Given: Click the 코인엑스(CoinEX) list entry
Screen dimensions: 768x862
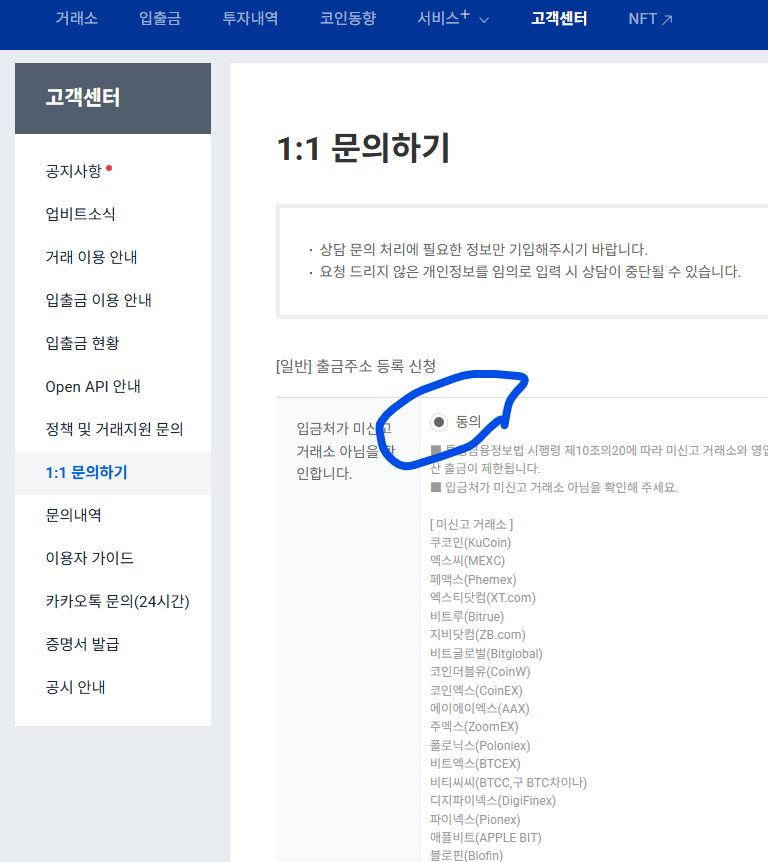Looking at the screenshot, I should click(476, 690).
